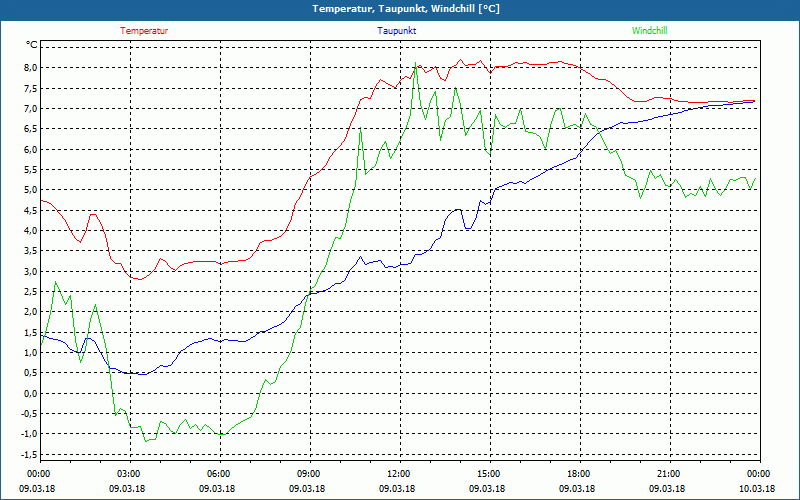This screenshot has width=800, height=500.
Task: Click the °C unit label on y-axis
Action: pos(32,45)
